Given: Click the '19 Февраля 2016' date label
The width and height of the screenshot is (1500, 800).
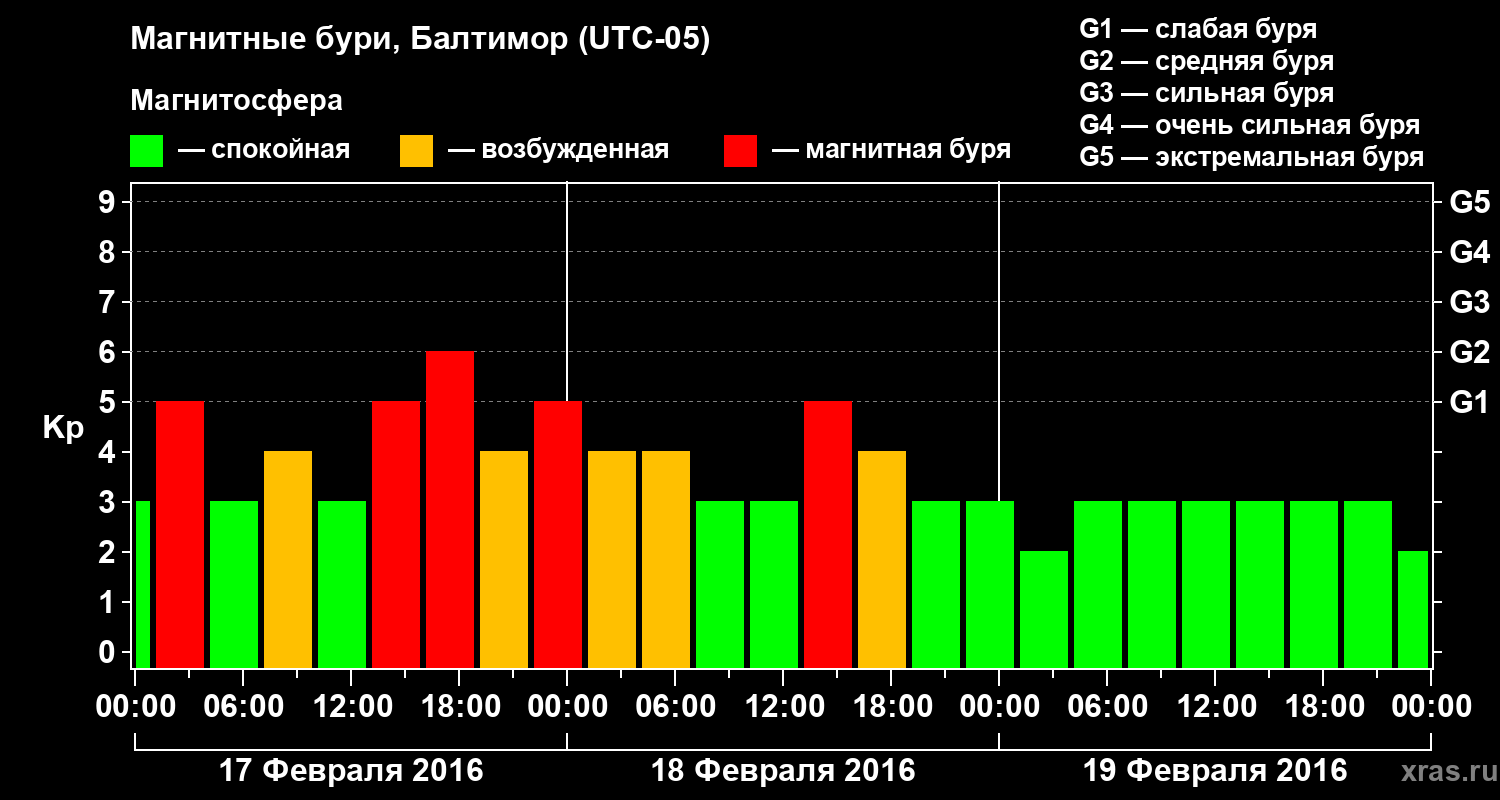Looking at the screenshot, I should [x=1215, y=771].
